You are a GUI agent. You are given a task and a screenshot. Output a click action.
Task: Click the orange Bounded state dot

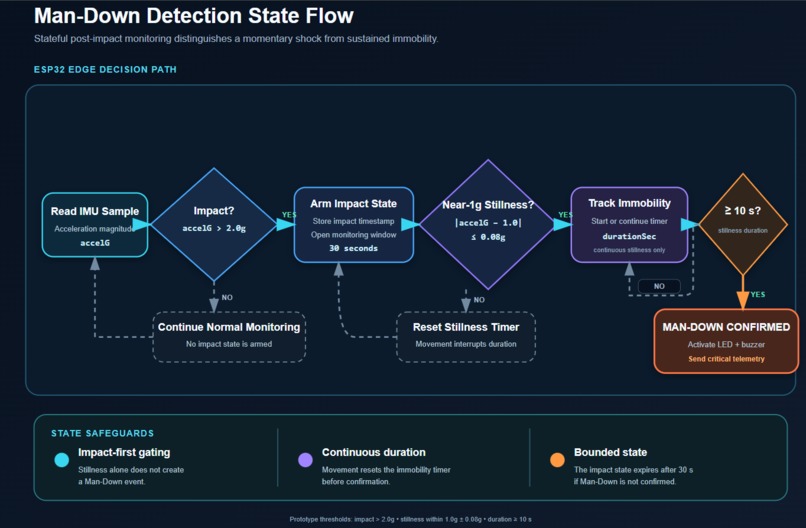(557, 460)
